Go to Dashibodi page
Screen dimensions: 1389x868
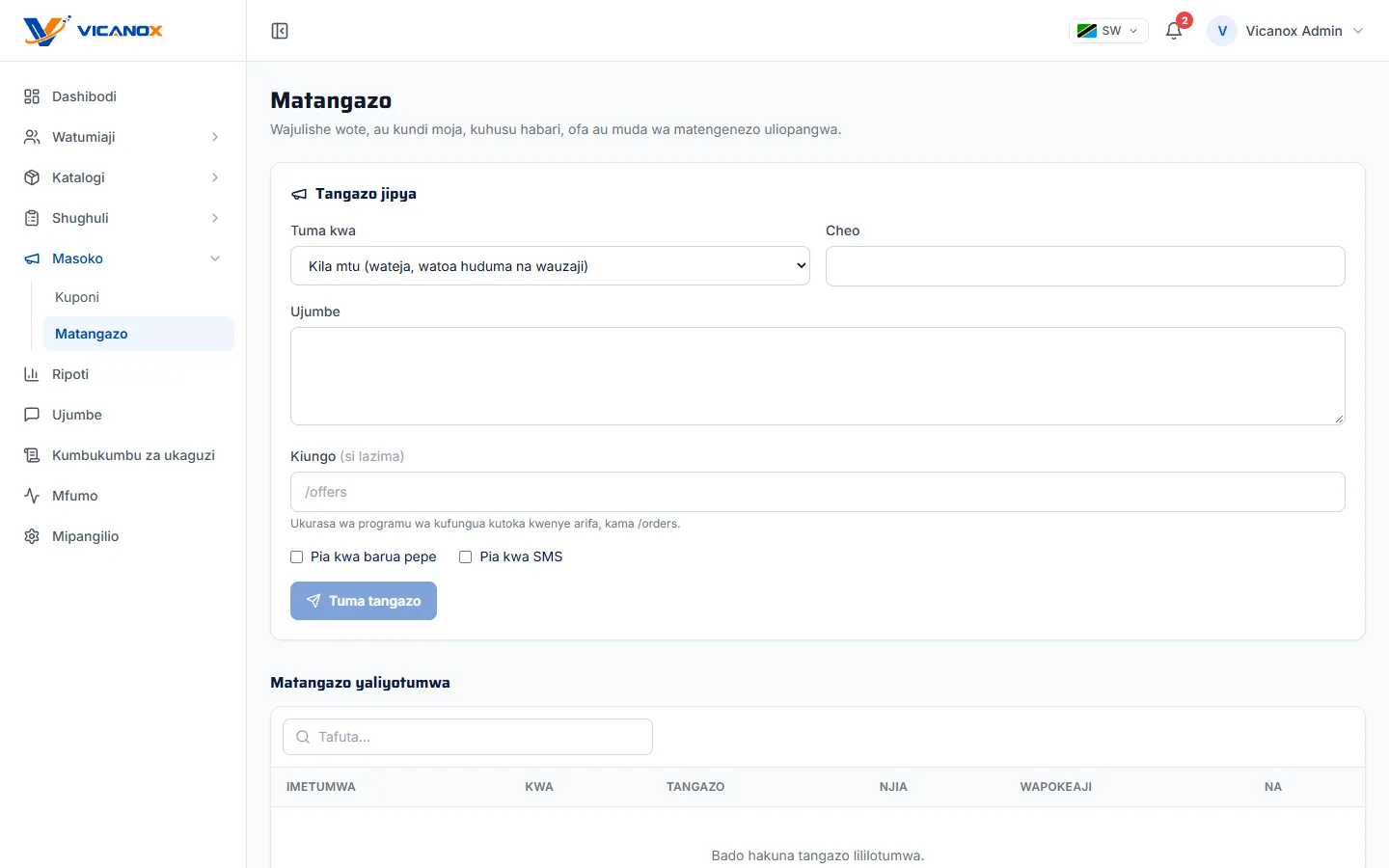[x=123, y=96]
